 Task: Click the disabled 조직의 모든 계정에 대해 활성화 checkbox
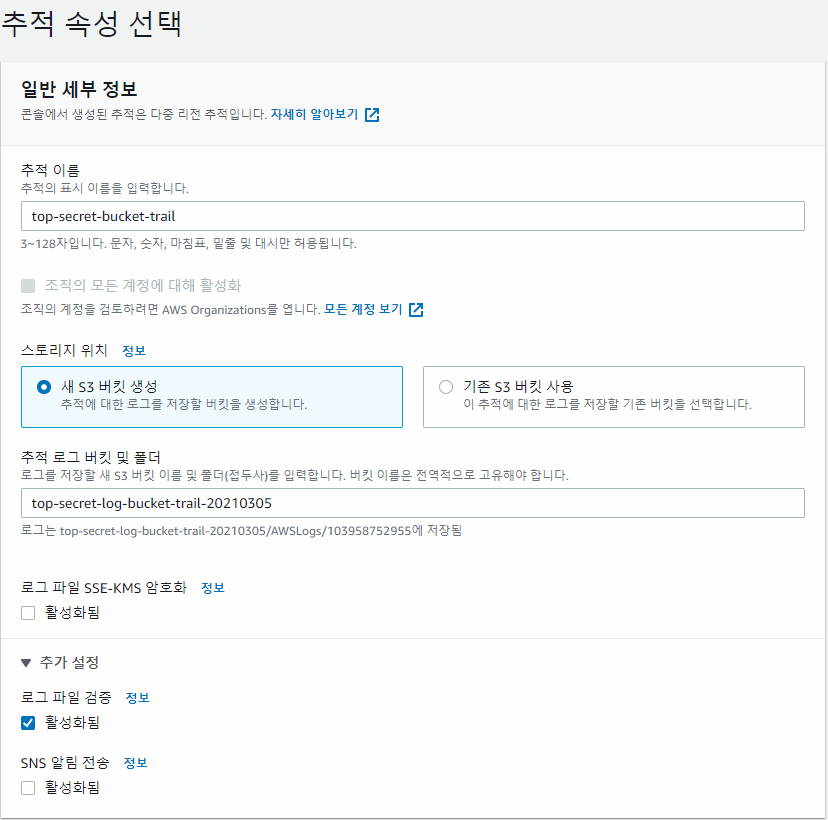tap(28, 286)
